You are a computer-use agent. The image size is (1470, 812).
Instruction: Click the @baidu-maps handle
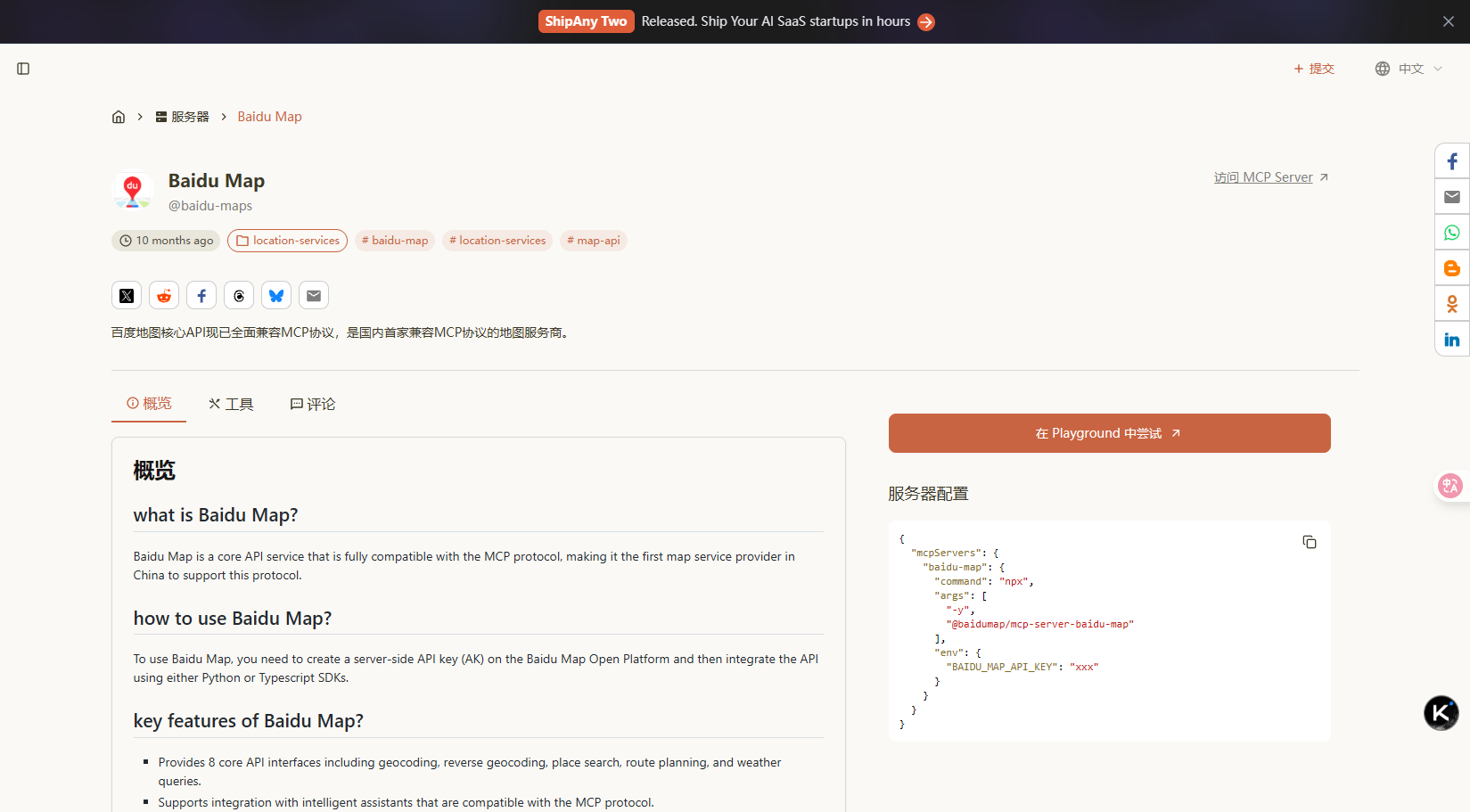(210, 206)
